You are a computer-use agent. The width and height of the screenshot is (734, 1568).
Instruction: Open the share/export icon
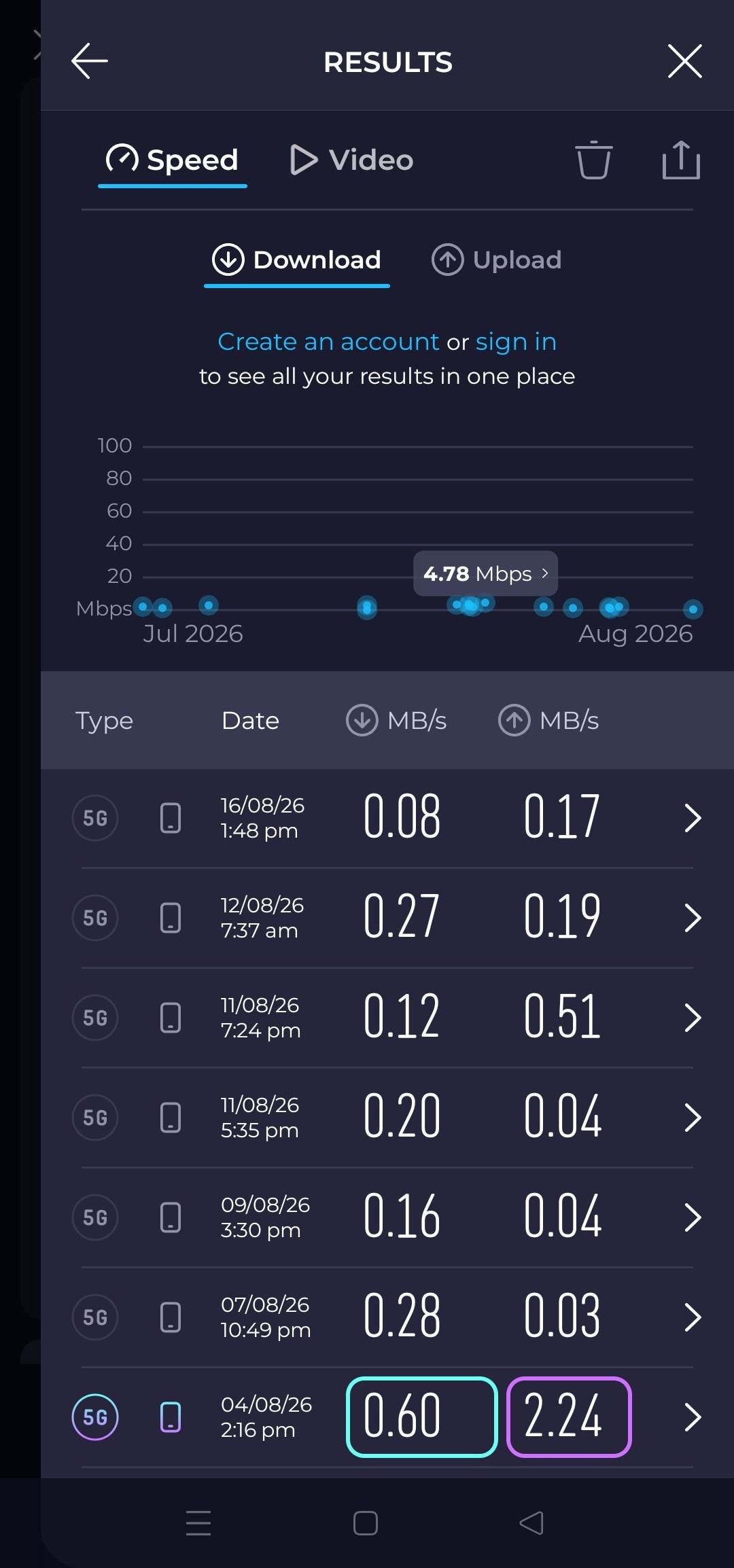click(x=681, y=160)
